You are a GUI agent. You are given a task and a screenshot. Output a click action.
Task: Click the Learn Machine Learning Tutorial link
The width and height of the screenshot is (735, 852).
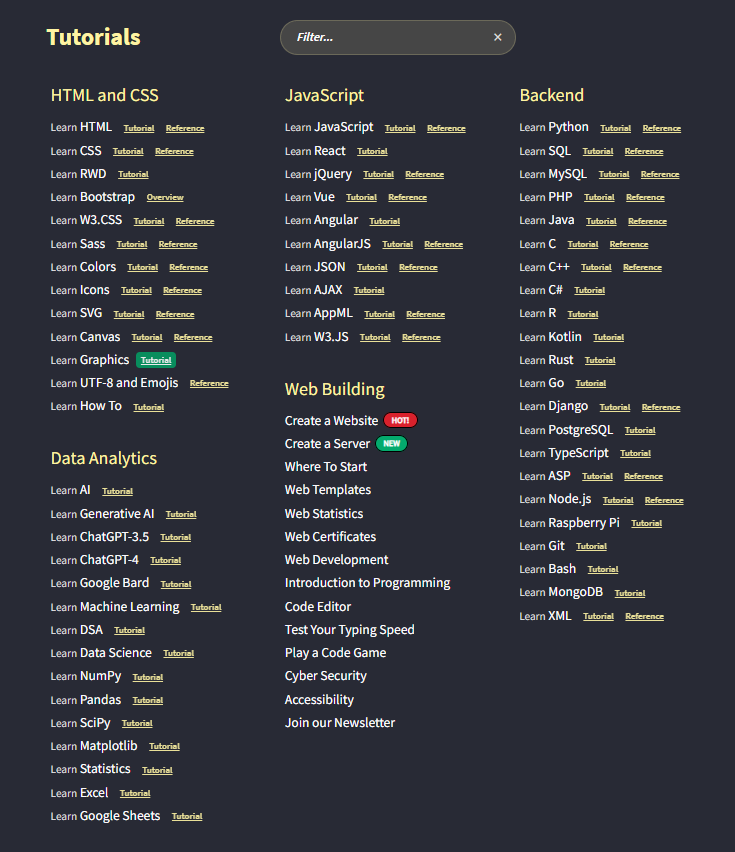(x=206, y=607)
